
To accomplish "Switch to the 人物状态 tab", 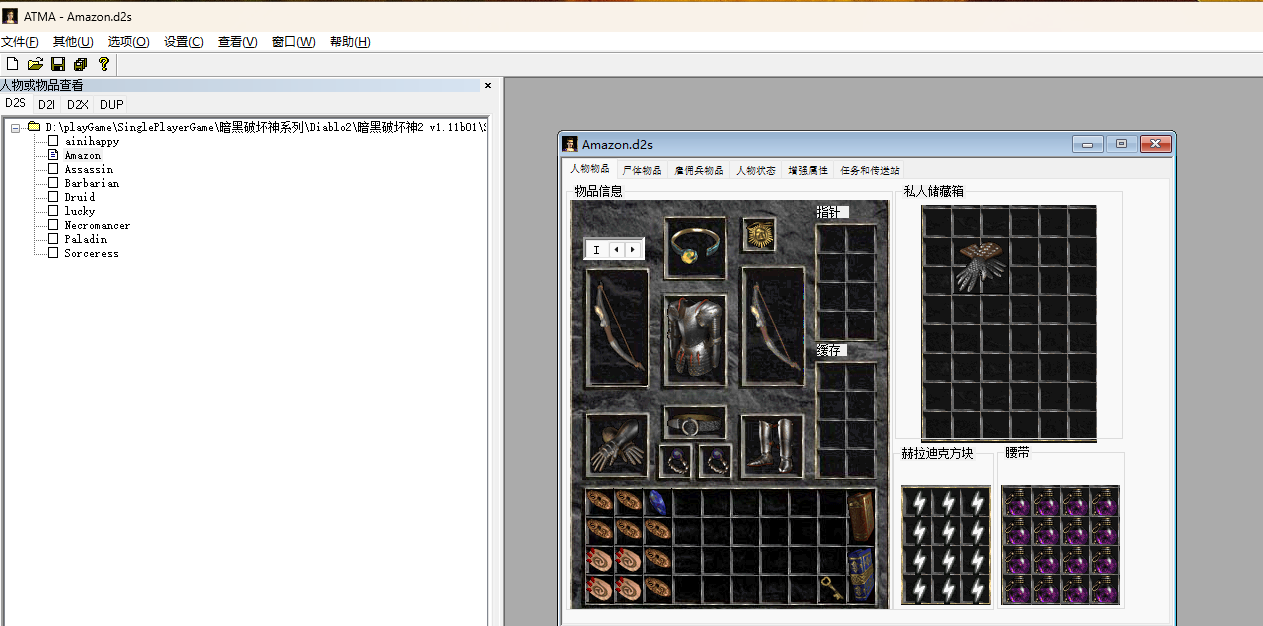I will tap(756, 170).
